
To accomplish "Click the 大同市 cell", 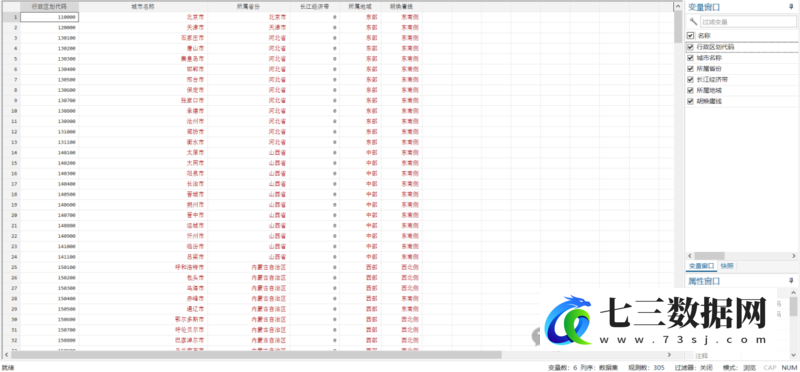I will (x=143, y=163).
